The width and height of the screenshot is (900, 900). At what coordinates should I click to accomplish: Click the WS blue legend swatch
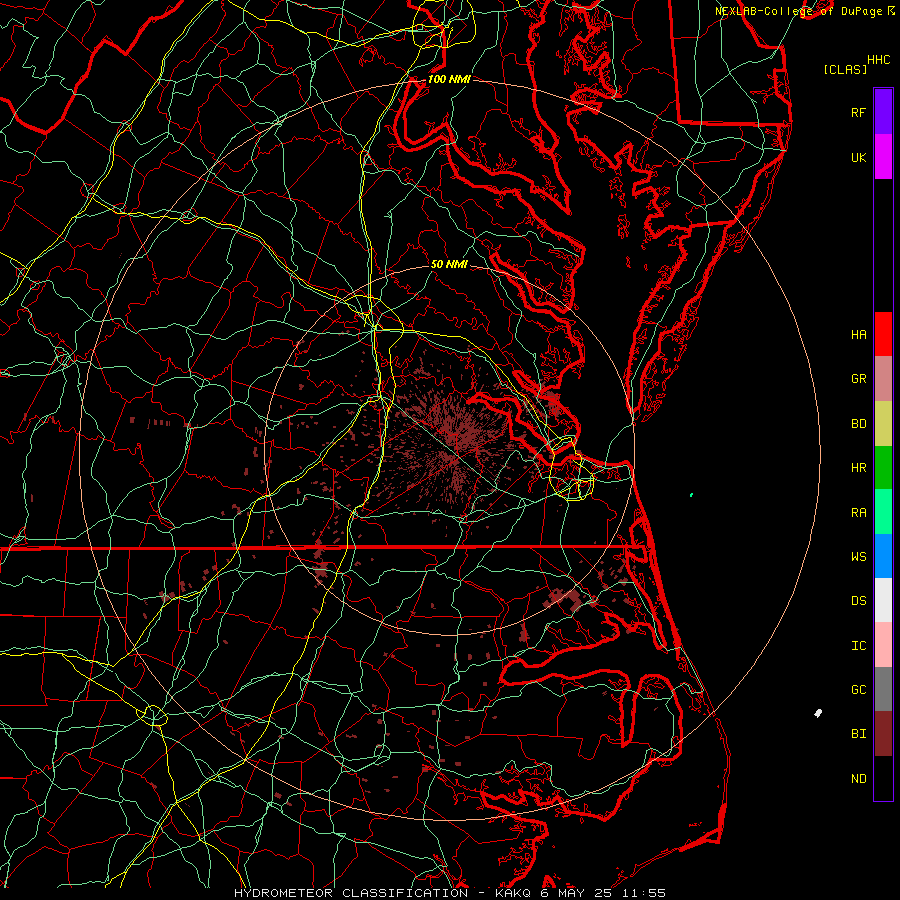(883, 556)
